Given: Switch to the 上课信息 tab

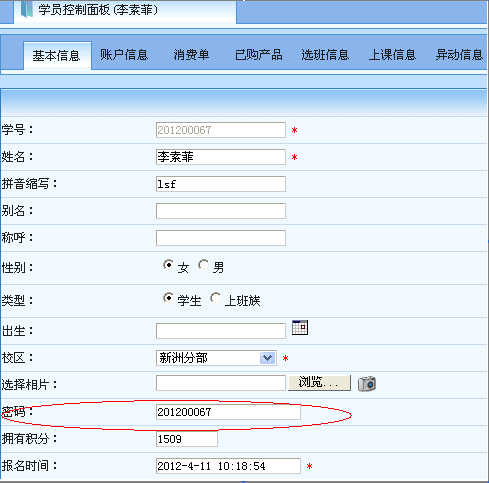Looking at the screenshot, I should 392,55.
